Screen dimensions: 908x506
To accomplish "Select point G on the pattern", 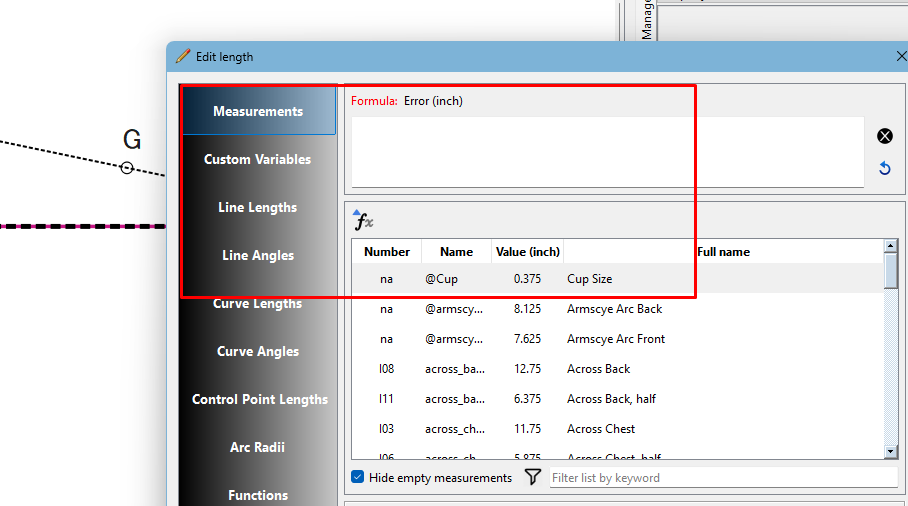I will coord(127,168).
